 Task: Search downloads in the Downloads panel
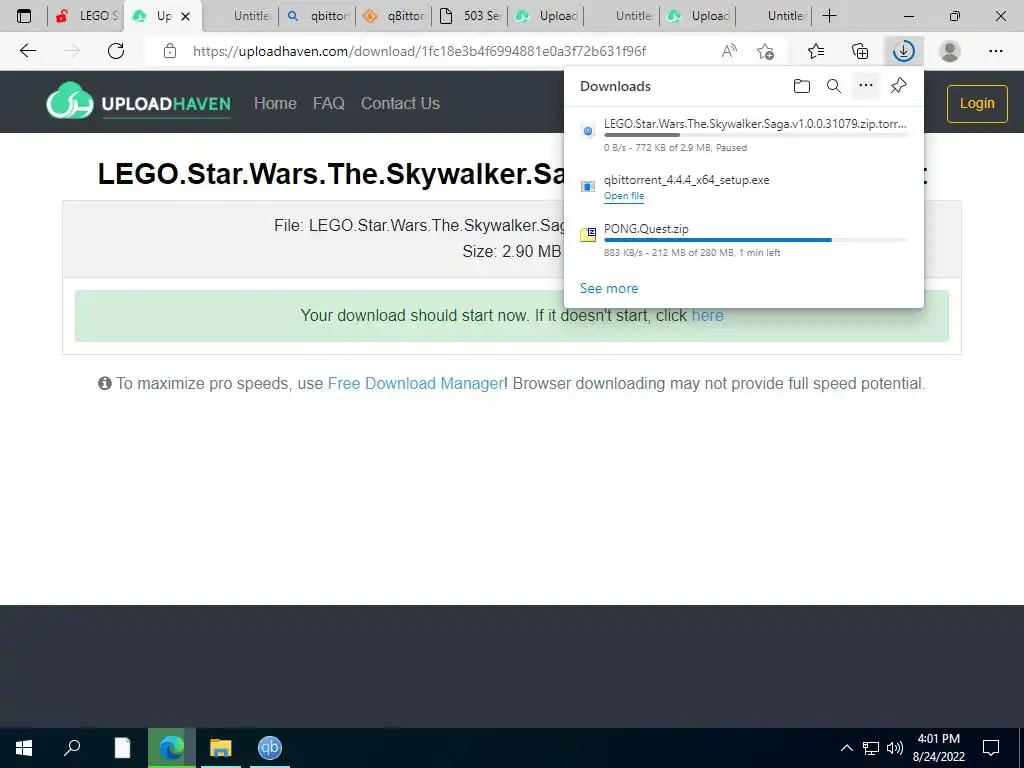coord(834,86)
